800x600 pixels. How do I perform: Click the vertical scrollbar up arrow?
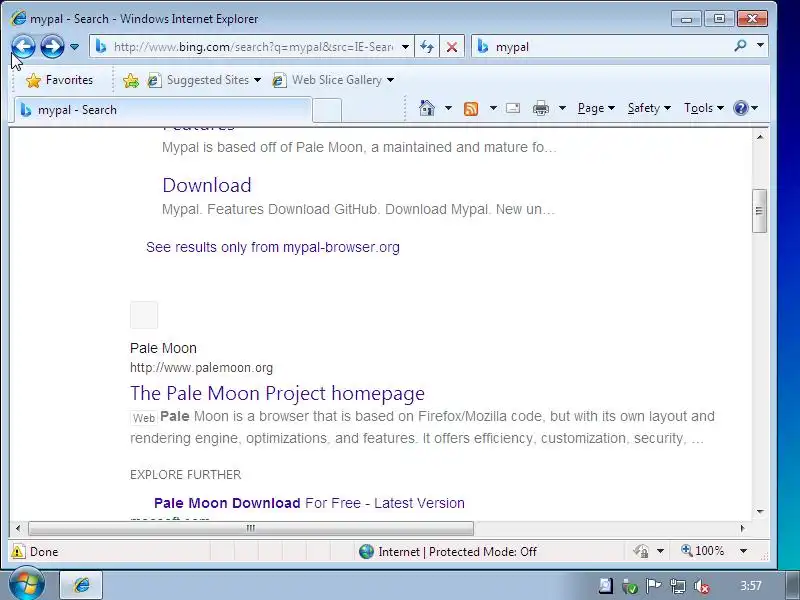[x=760, y=137]
